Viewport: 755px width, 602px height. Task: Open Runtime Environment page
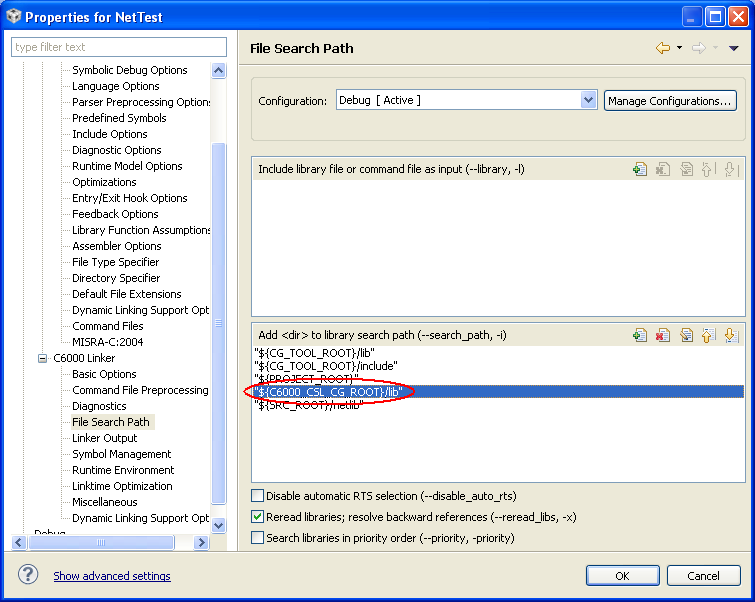tap(123, 470)
